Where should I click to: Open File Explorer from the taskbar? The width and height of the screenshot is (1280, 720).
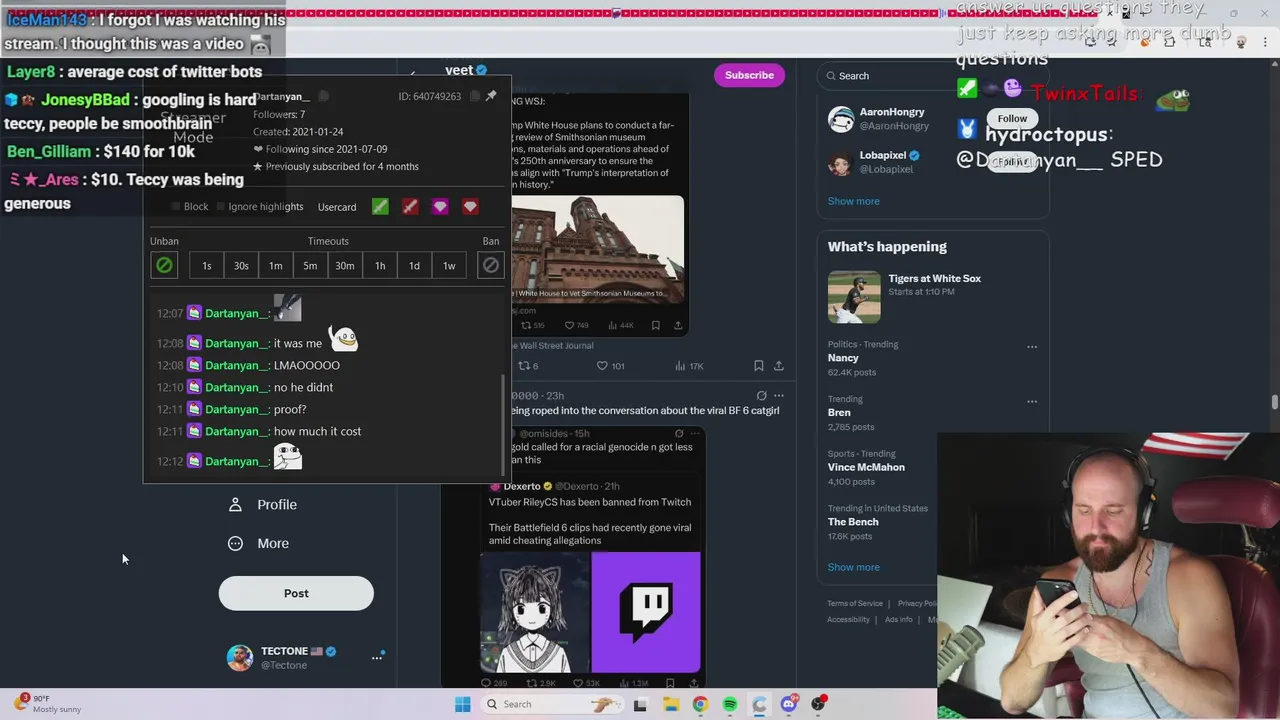670,704
